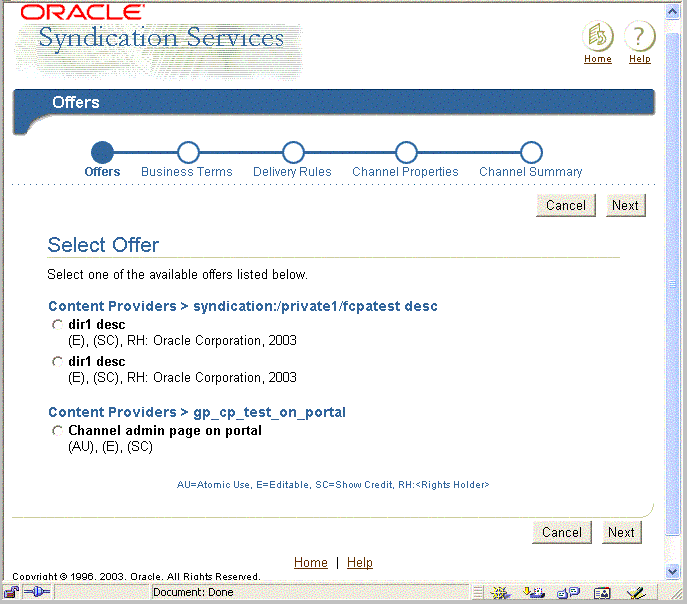Viewport: 687px width, 604px height.
Task: Click the '(AU), (E), (SC)' attributes text
Action: coord(110,447)
